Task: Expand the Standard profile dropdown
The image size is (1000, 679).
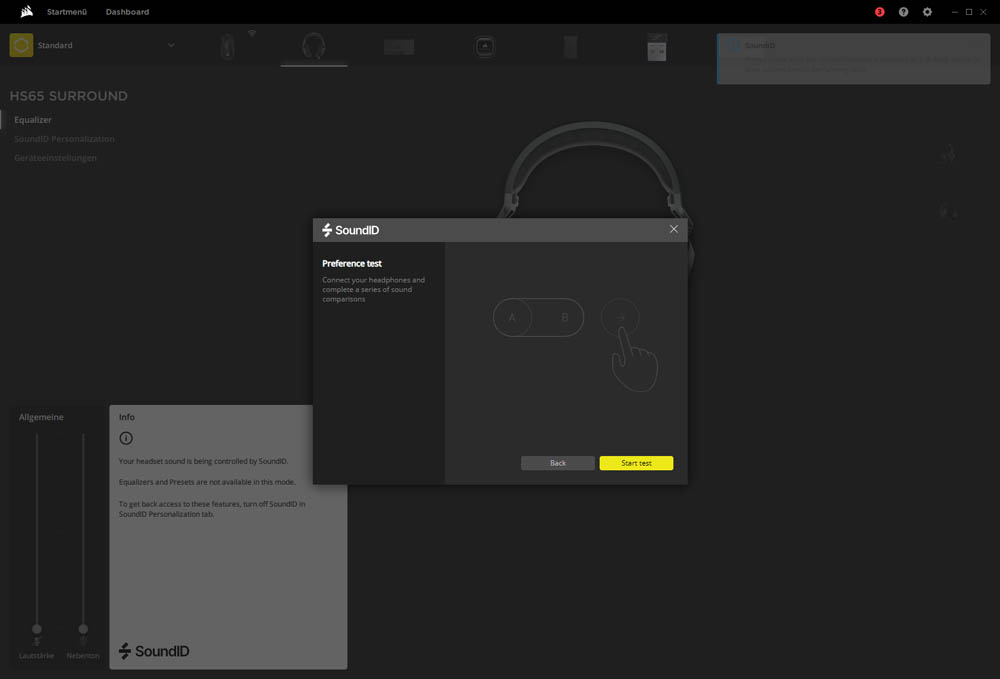Action: (x=171, y=45)
